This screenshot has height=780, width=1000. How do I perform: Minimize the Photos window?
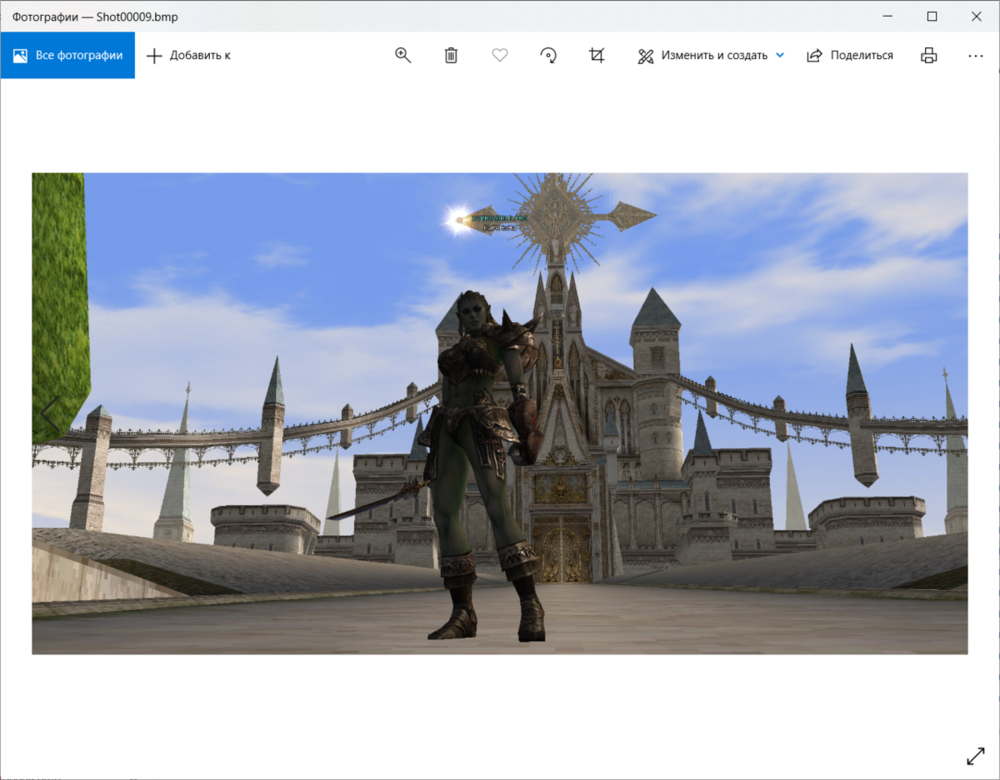887,16
